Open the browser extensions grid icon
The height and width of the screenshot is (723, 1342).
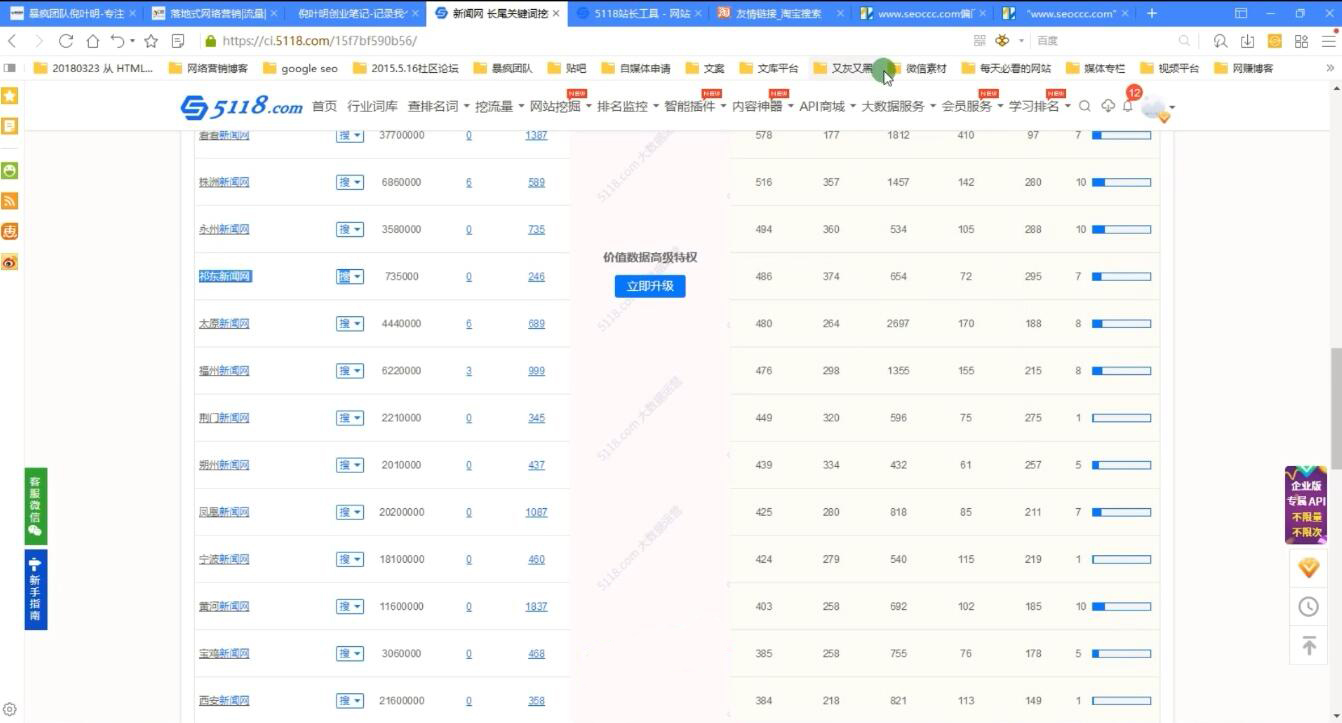pyautogui.click(x=1301, y=41)
